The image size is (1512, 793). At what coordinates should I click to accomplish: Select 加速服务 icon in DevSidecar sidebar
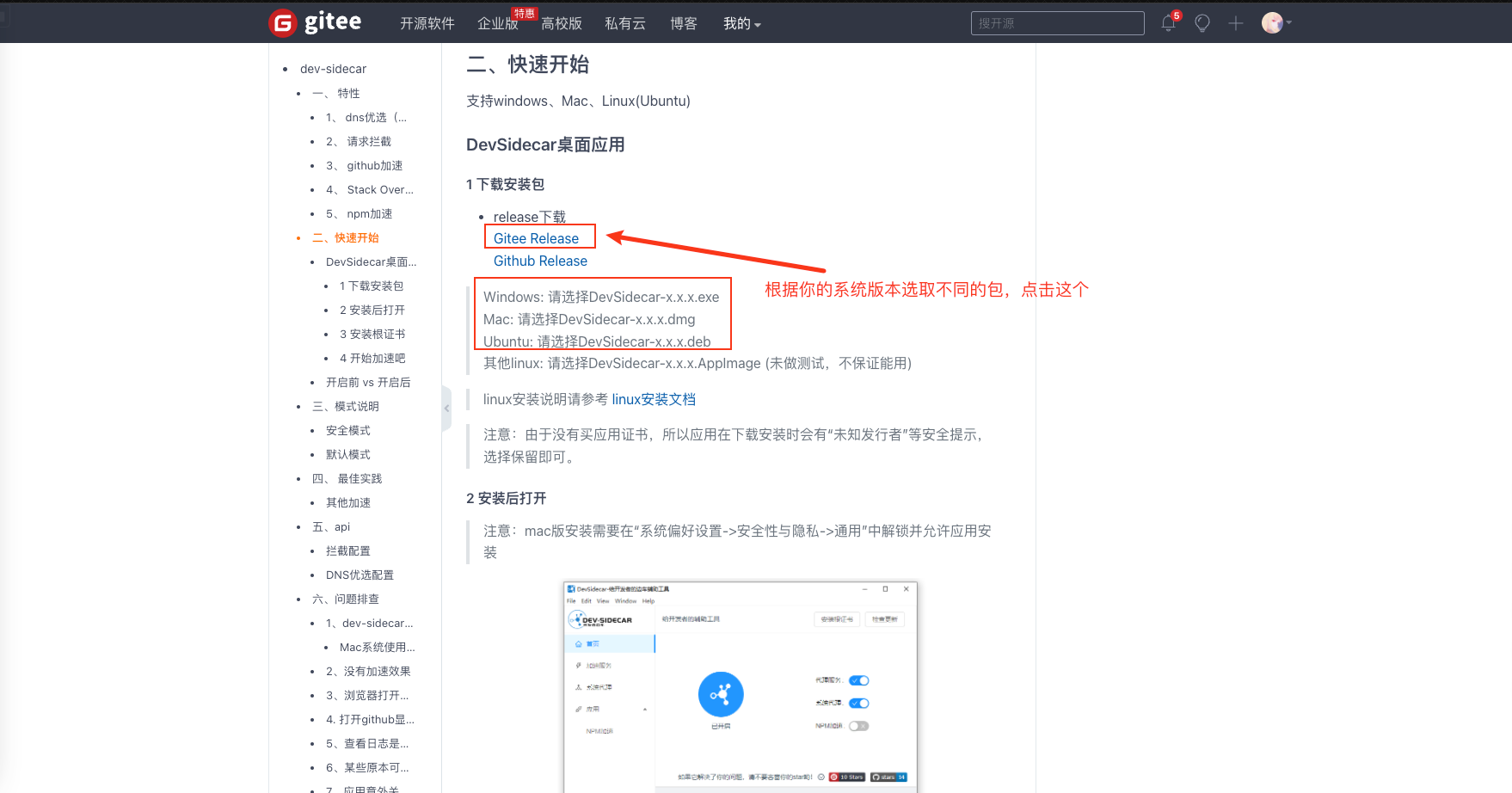click(578, 666)
